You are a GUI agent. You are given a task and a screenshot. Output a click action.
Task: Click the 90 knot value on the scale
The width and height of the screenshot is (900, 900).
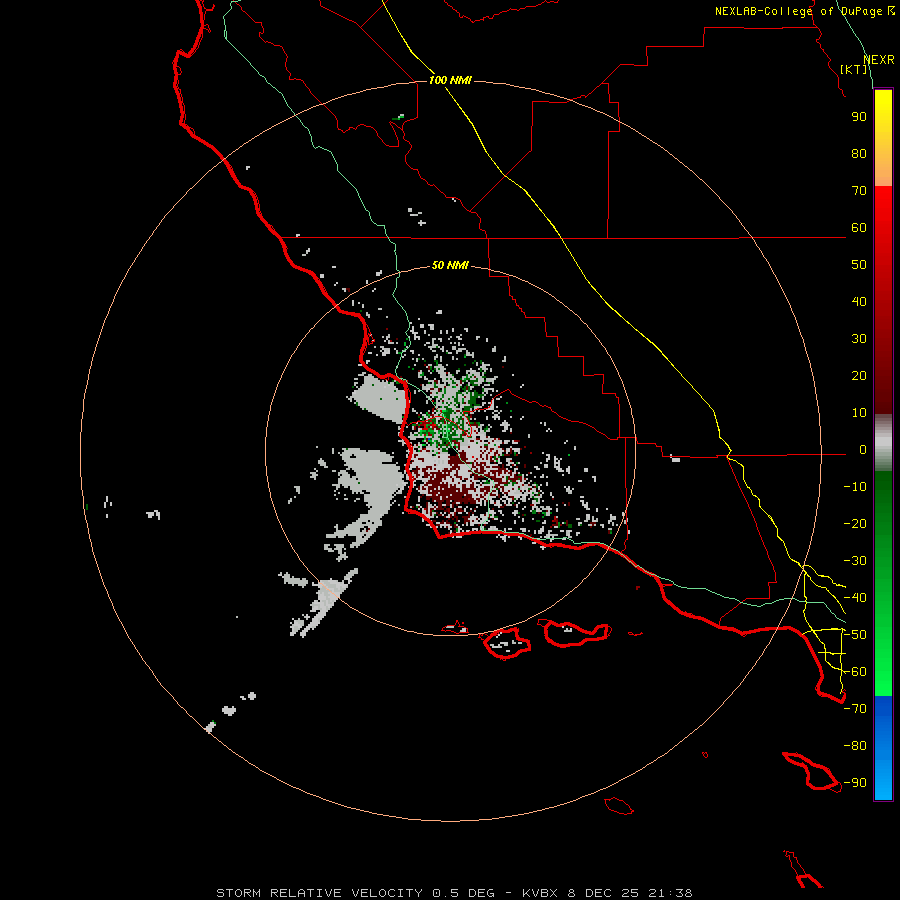(x=859, y=117)
